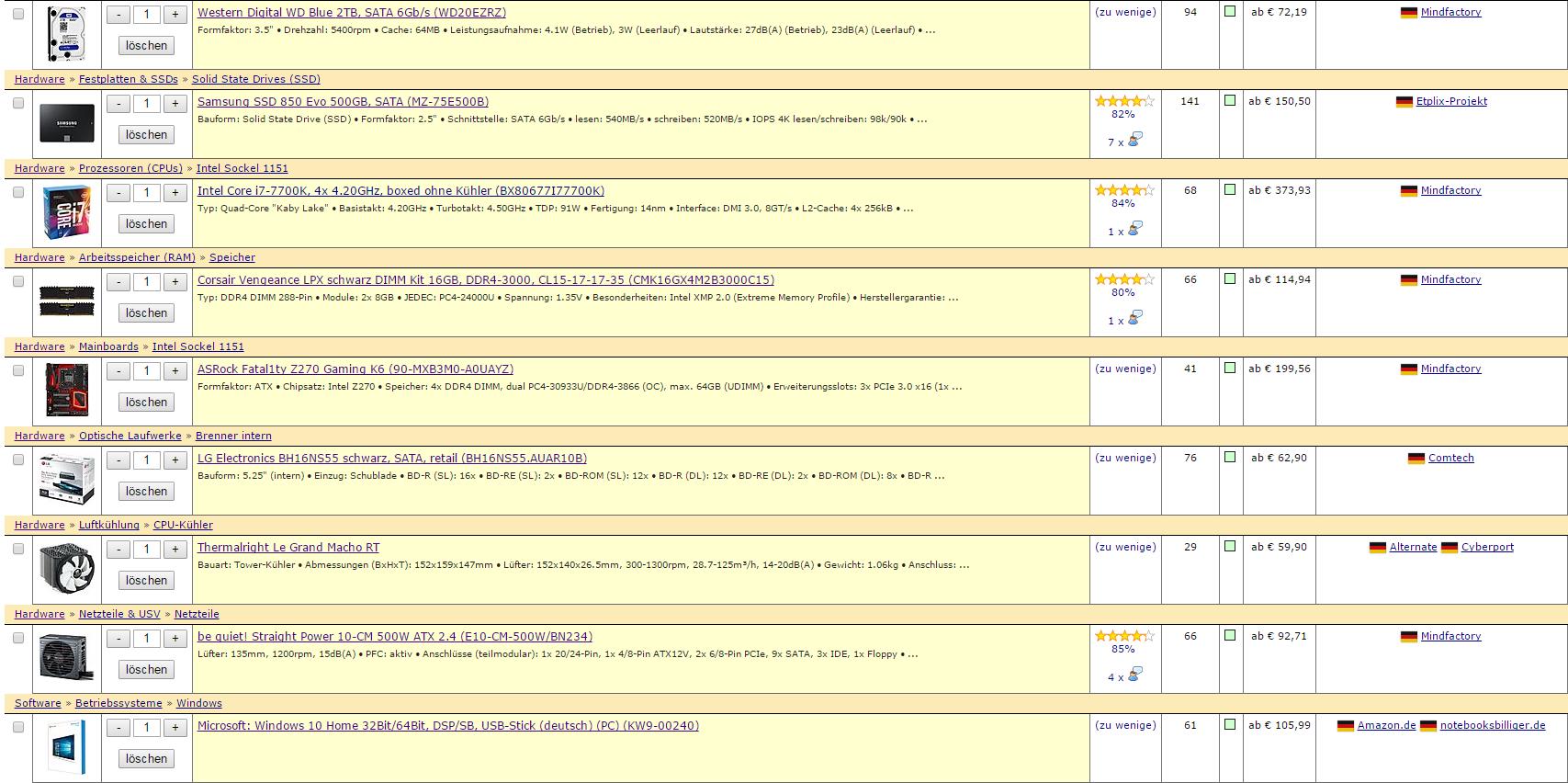
Task: Select the Corsair Vengeance LPX row checkbox
Action: tap(18, 282)
